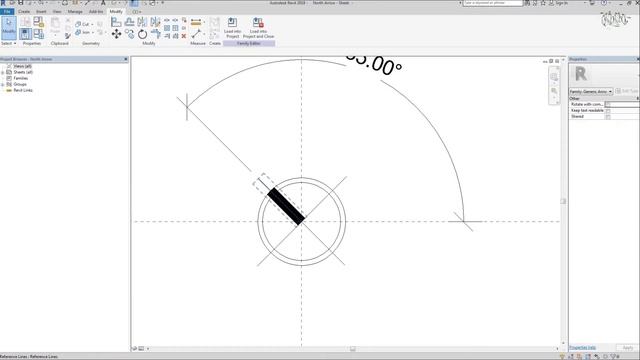Viewport: 640px width, 360px height.
Task: Open the Paste dropdown arrow
Action: pyautogui.click(x=55, y=35)
